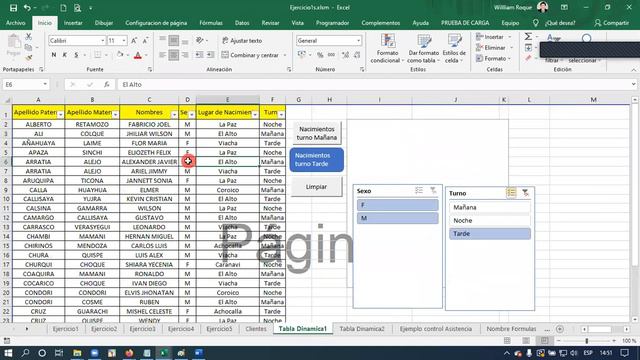Open the Lugar de Nacimiento filter dropdown
The height and width of the screenshot is (360, 640).
click(255, 115)
